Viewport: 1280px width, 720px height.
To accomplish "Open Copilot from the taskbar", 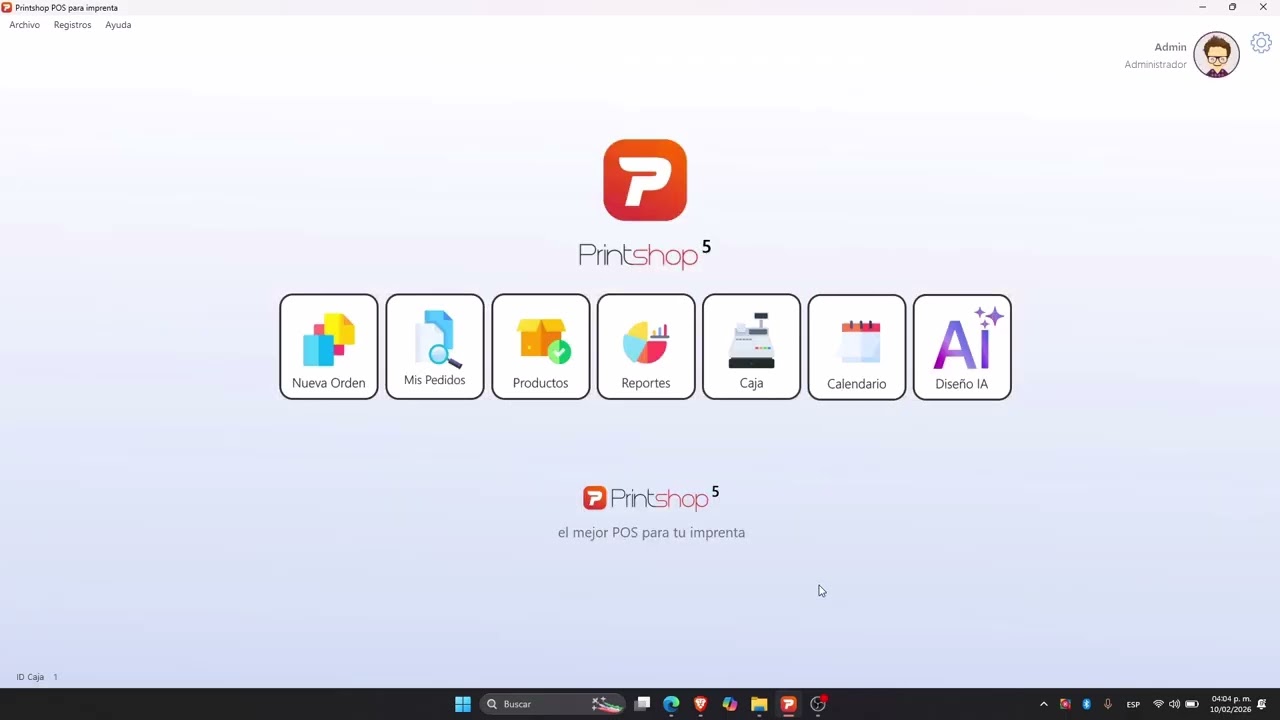I will 730,704.
